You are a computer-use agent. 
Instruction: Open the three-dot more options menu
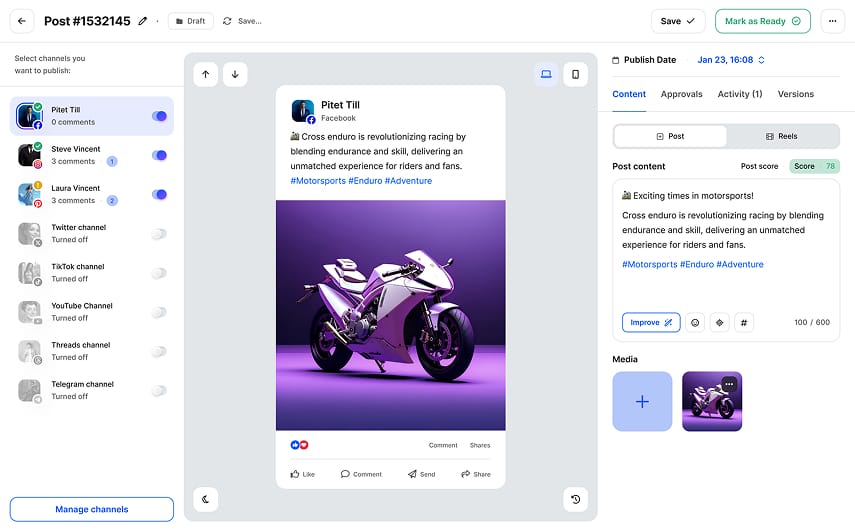(x=831, y=21)
